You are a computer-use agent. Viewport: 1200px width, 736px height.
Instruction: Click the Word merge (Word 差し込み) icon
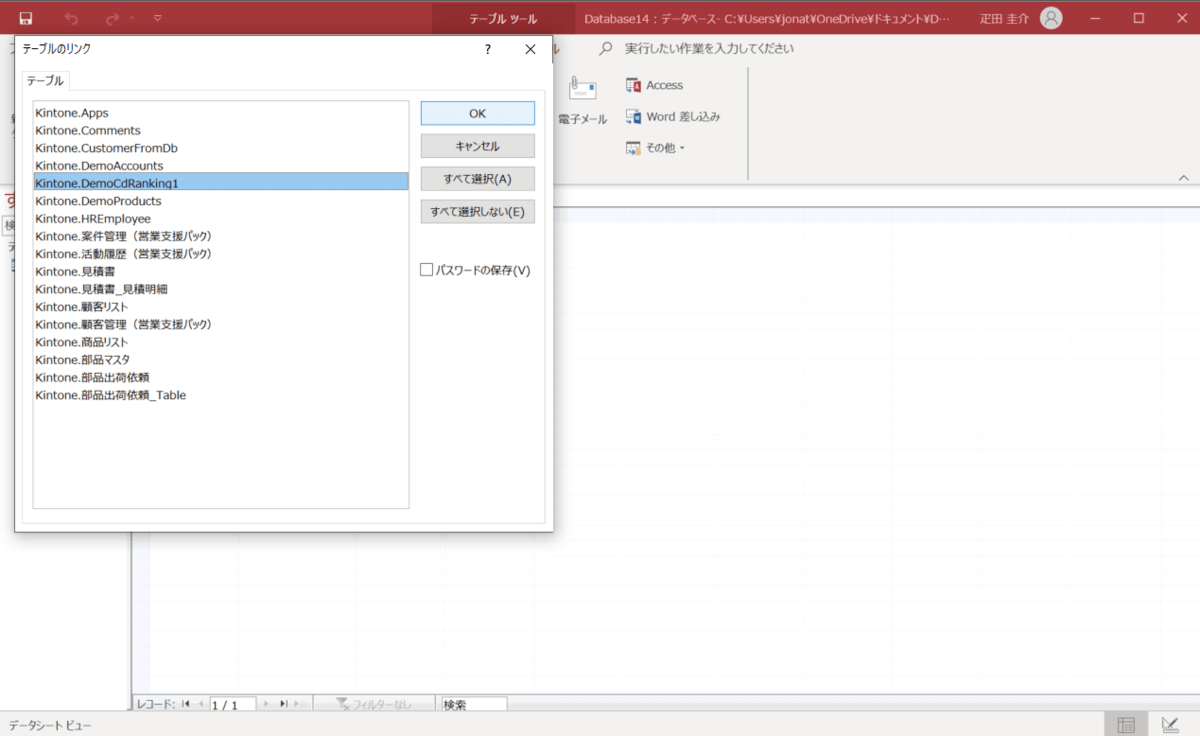(x=633, y=117)
